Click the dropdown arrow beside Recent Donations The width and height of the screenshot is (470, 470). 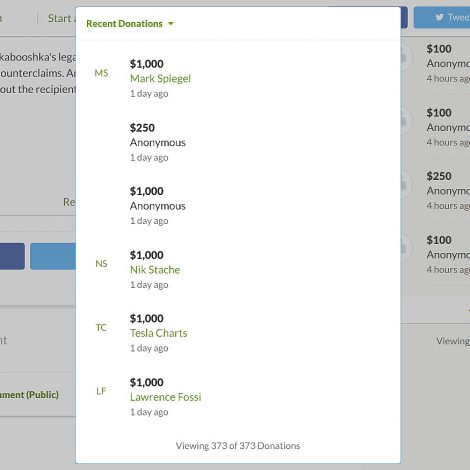click(171, 24)
